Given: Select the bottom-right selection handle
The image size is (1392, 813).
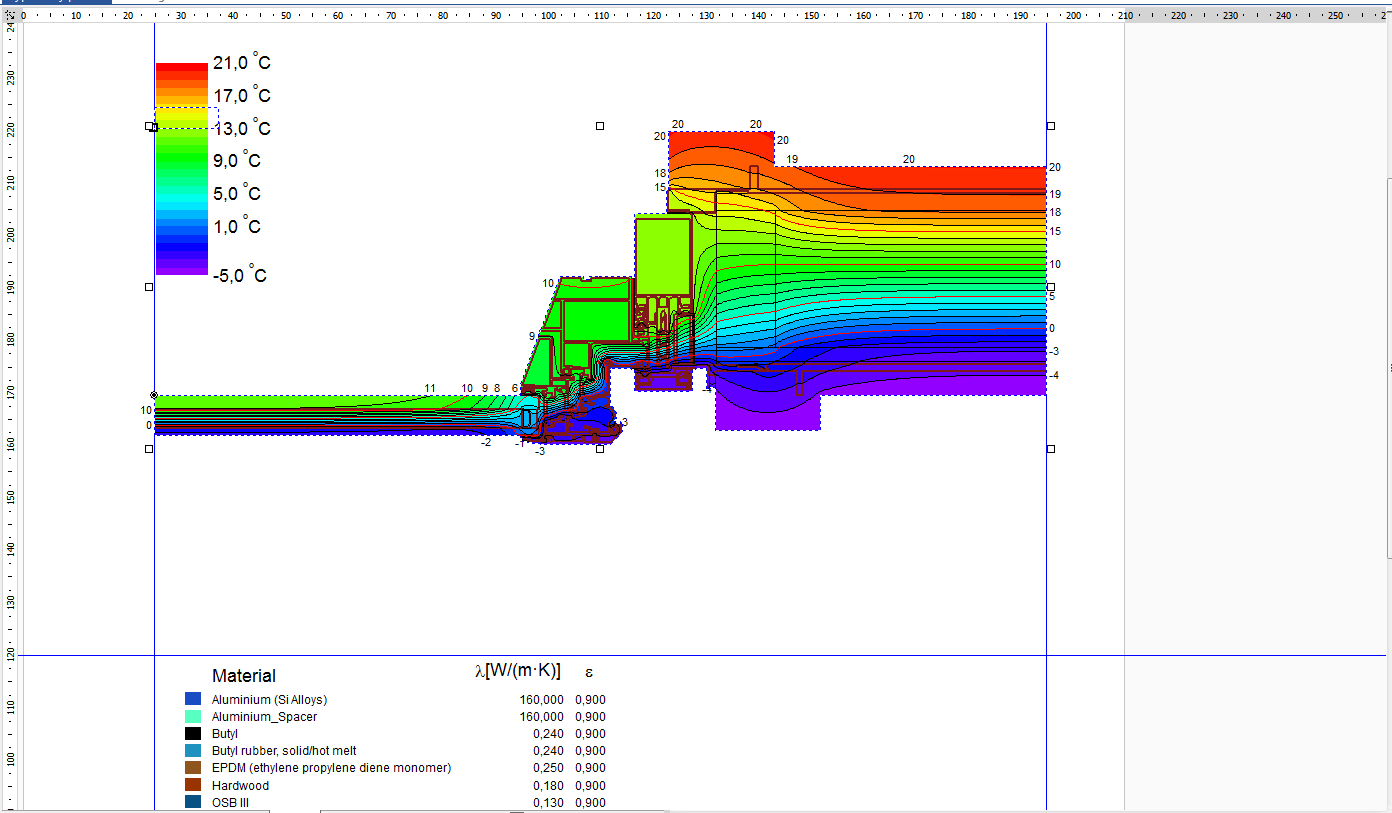Looking at the screenshot, I should click(1050, 449).
